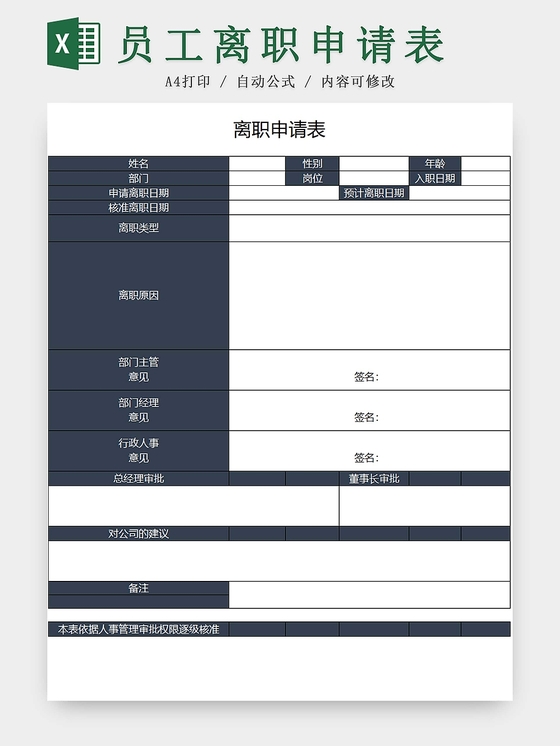
Task: Click the blank area under 对公司的建议
Action: point(279,561)
